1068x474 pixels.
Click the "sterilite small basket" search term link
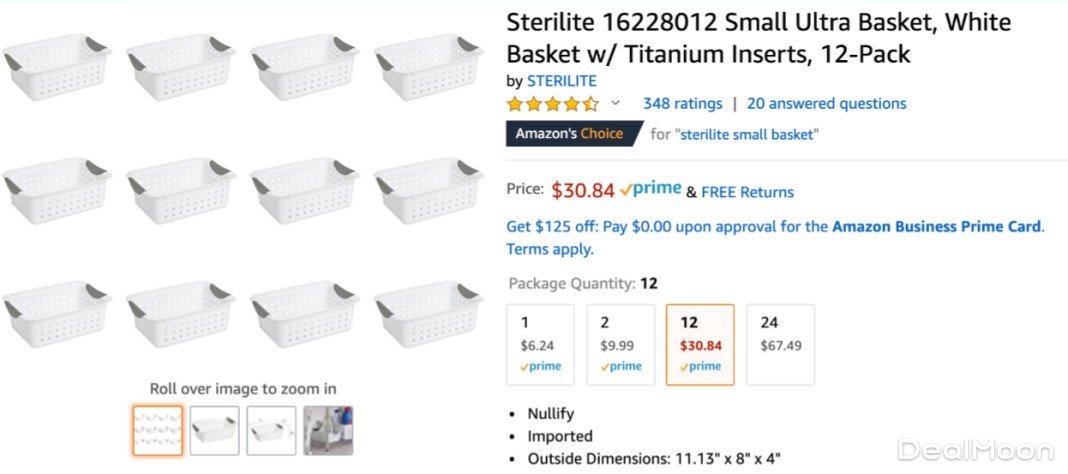(748, 134)
